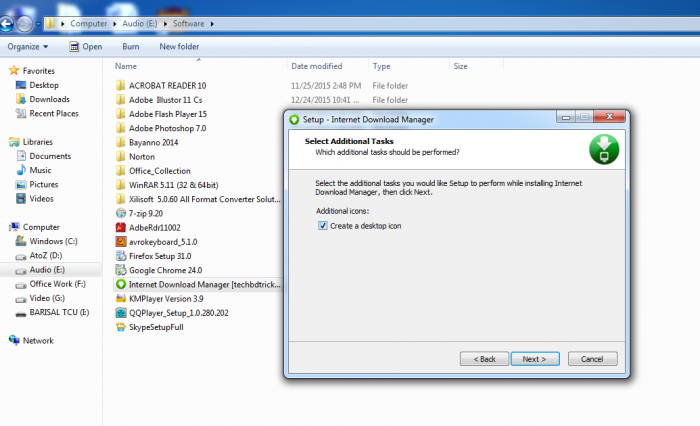
Task: Click Computer in the address bar path
Action: pos(88,24)
